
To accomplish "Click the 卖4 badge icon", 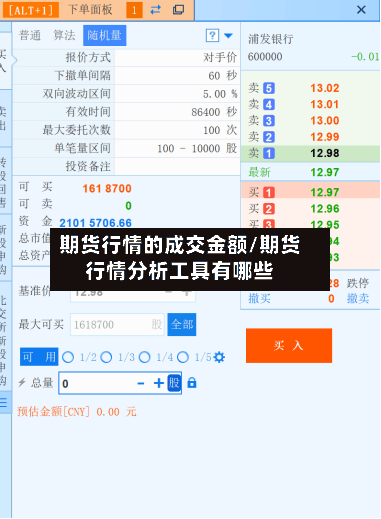I will tap(269, 104).
